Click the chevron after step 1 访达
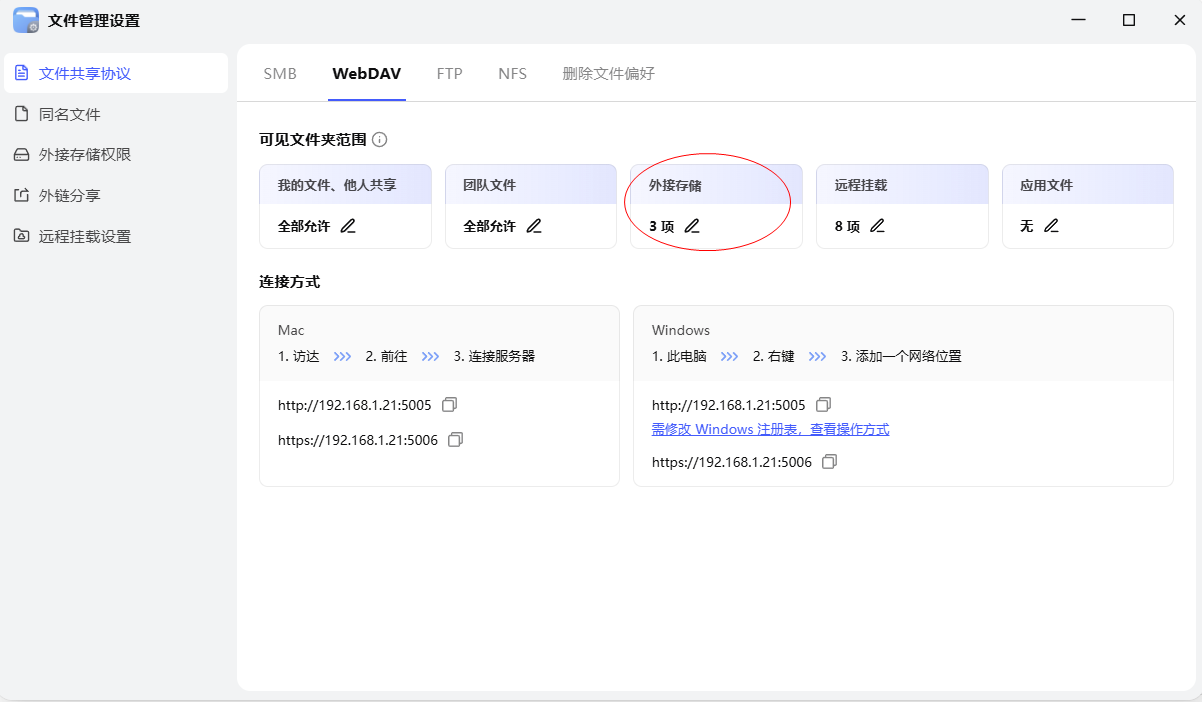1202x702 pixels. [342, 355]
